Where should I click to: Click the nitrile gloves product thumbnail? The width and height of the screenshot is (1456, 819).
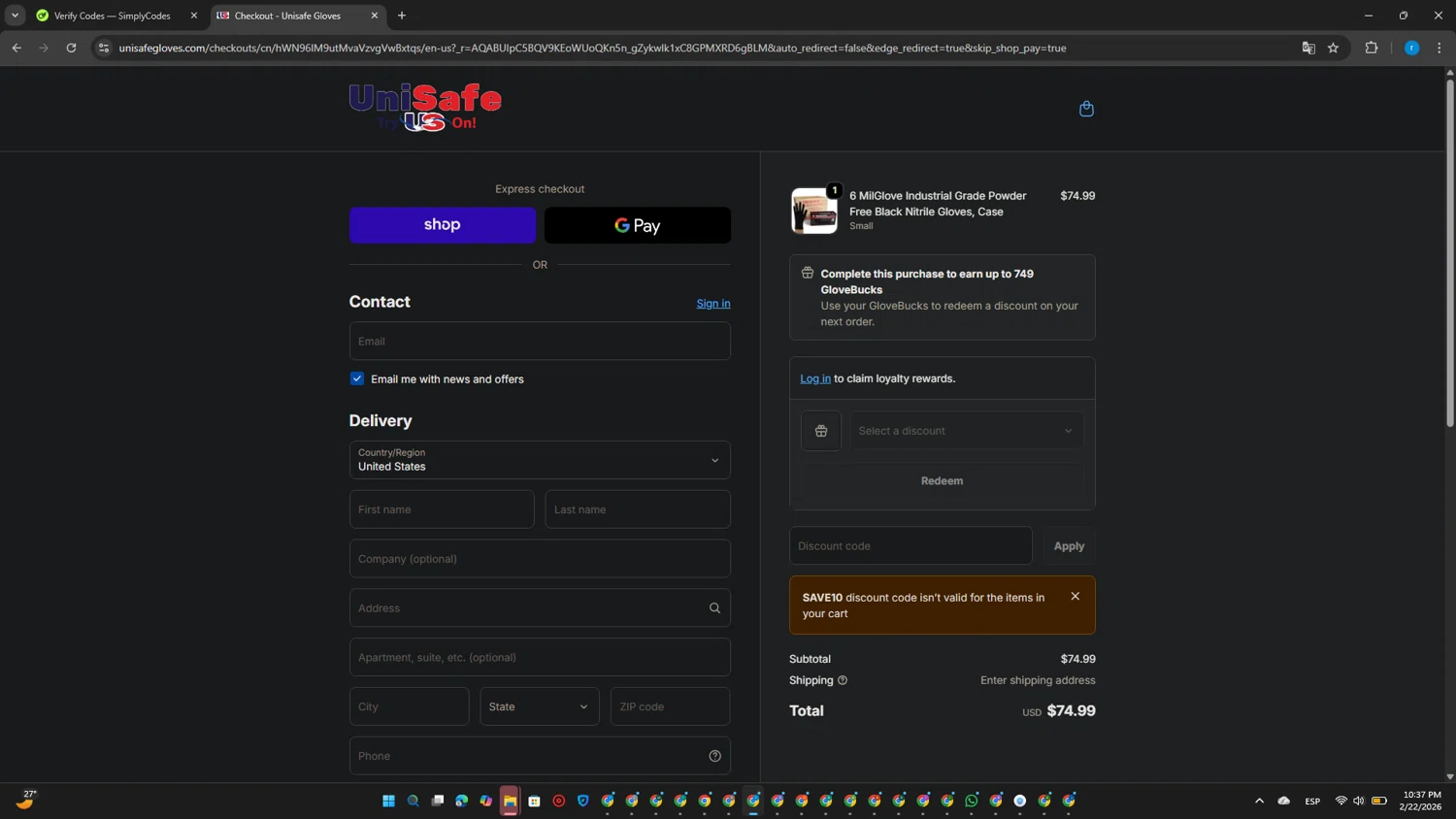coord(813,211)
